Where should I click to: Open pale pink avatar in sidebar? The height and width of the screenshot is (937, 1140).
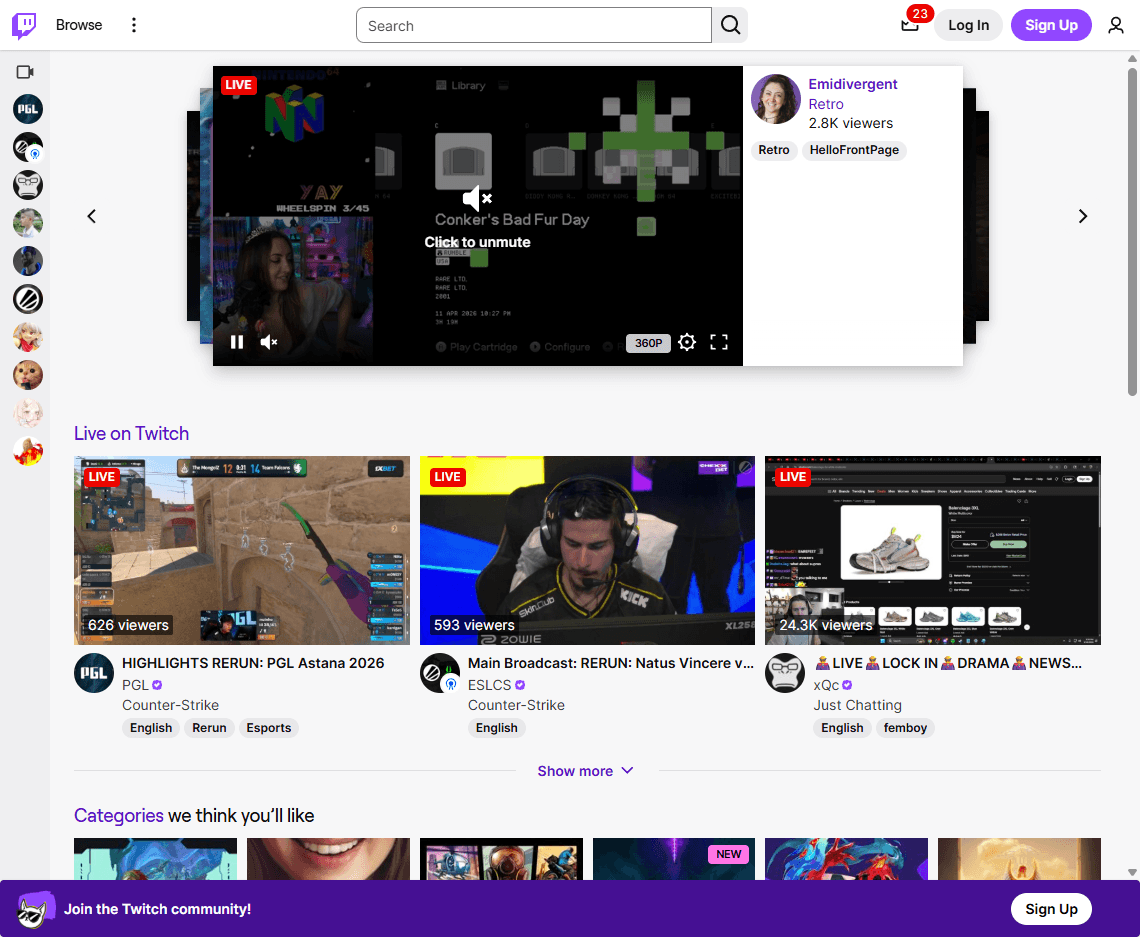coord(28,413)
